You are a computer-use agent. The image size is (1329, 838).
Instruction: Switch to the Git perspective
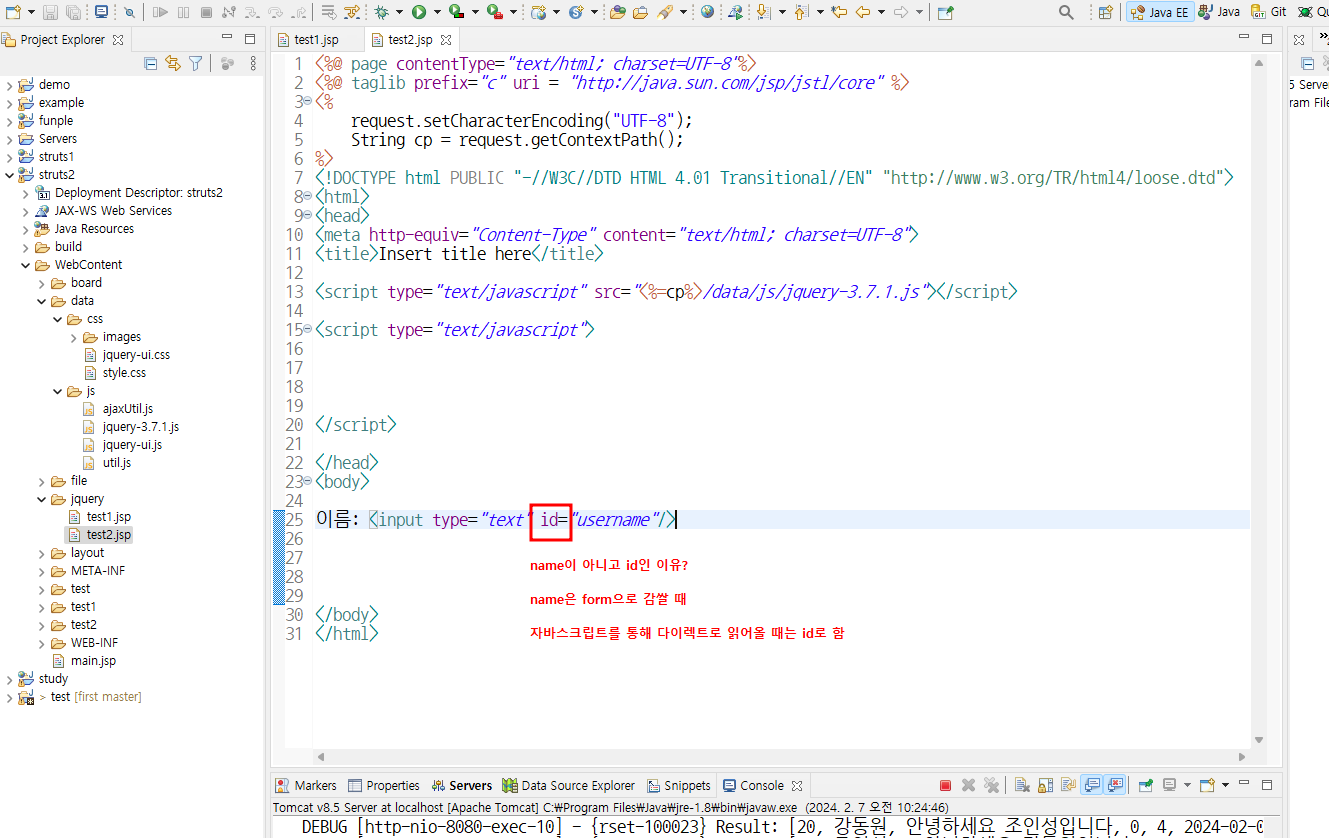[x=1269, y=12]
